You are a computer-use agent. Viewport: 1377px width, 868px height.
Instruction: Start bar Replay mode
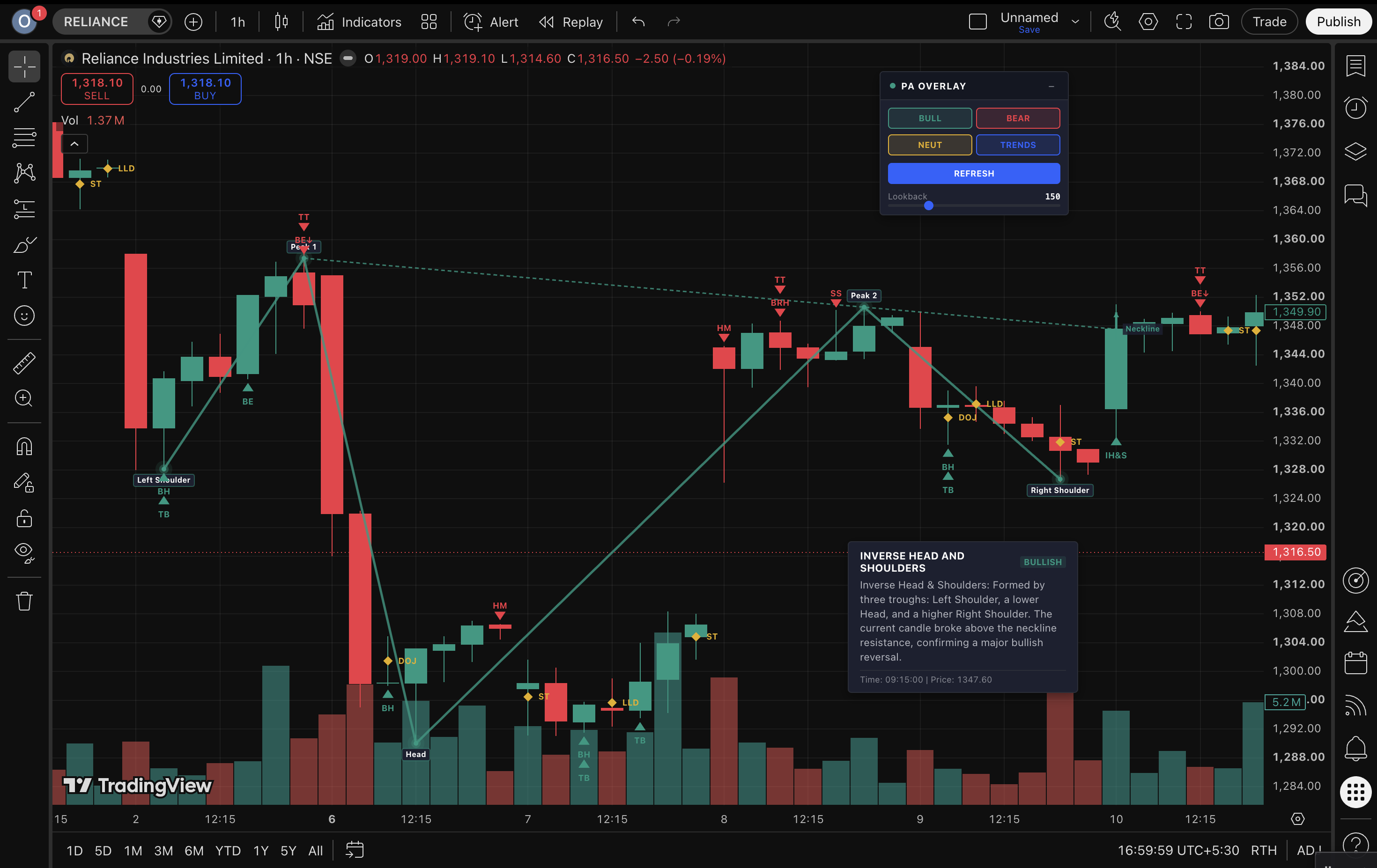[x=571, y=22]
